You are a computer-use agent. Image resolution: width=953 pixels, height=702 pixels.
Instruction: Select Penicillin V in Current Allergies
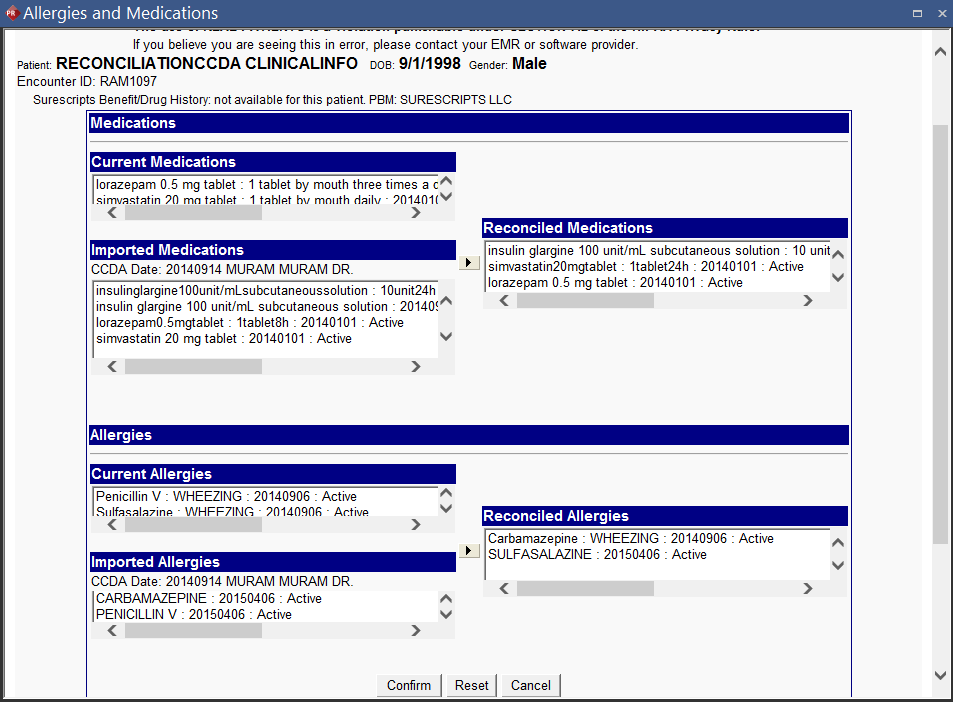(x=226, y=497)
